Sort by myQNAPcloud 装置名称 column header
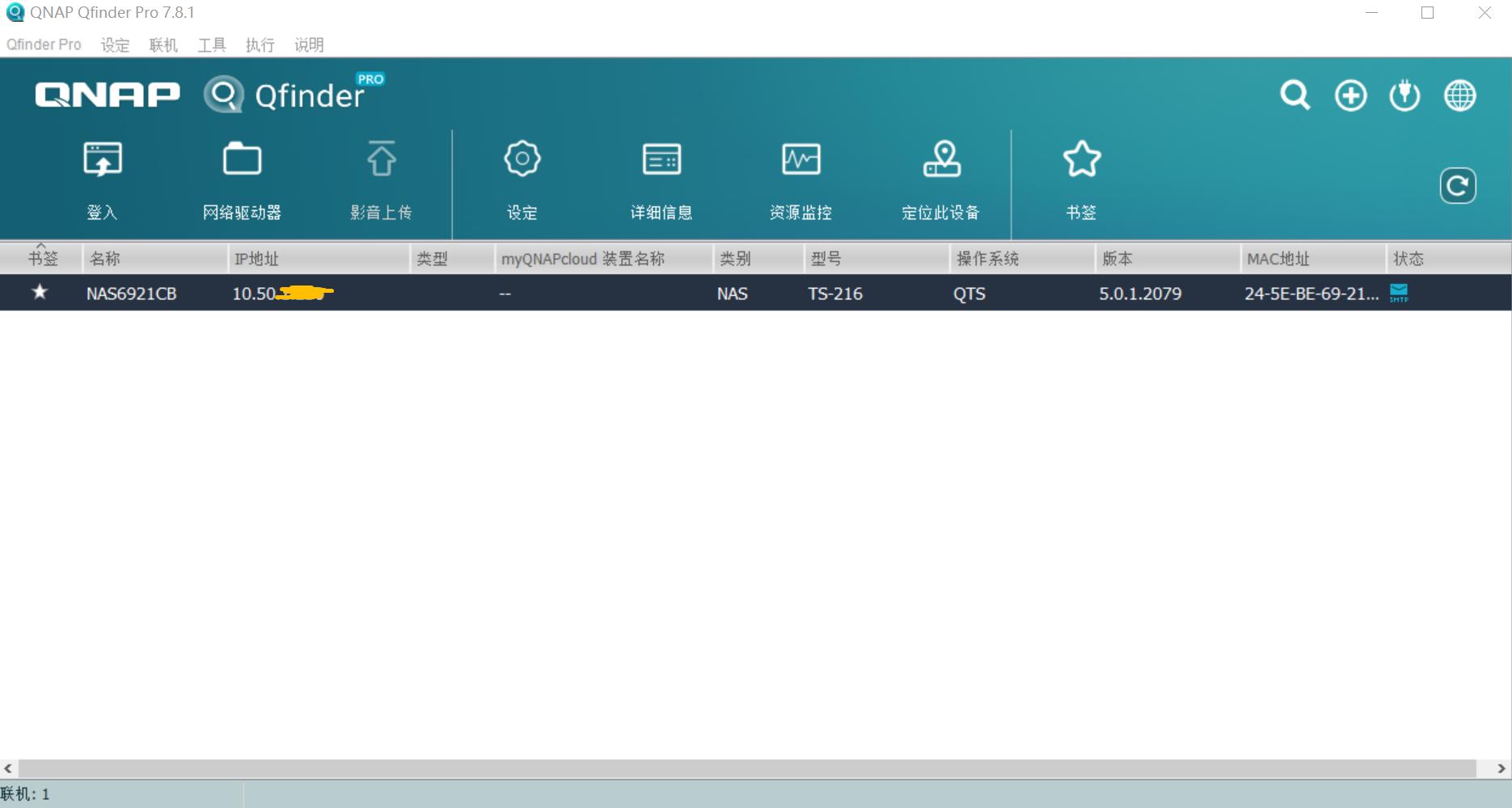 [x=603, y=259]
